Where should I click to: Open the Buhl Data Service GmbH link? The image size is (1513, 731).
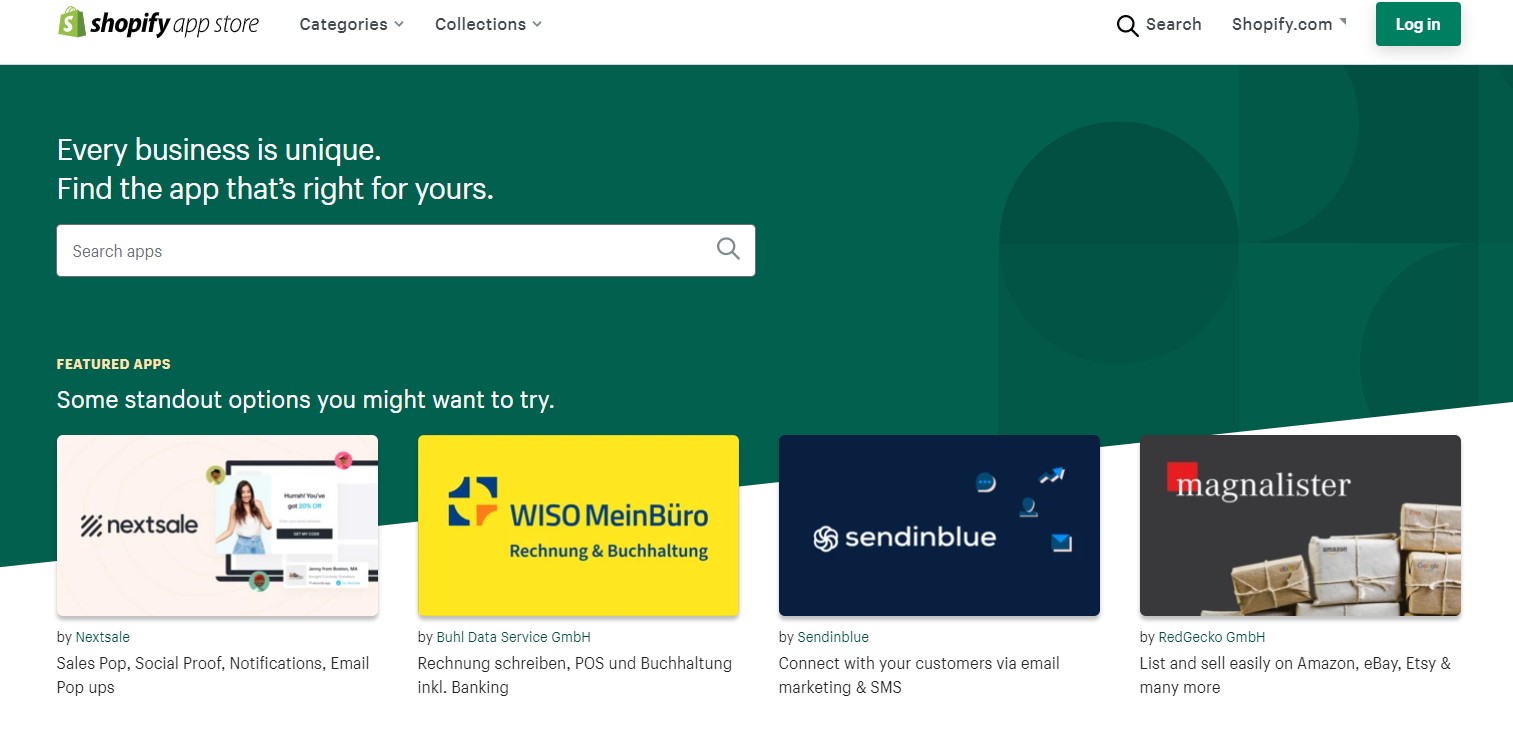514,637
